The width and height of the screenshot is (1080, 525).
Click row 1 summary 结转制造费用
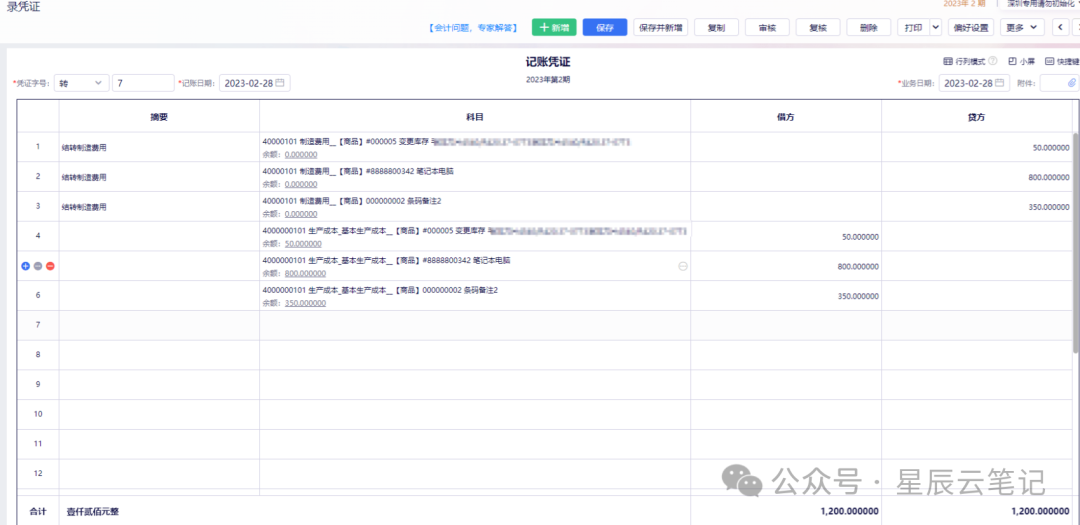point(84,147)
